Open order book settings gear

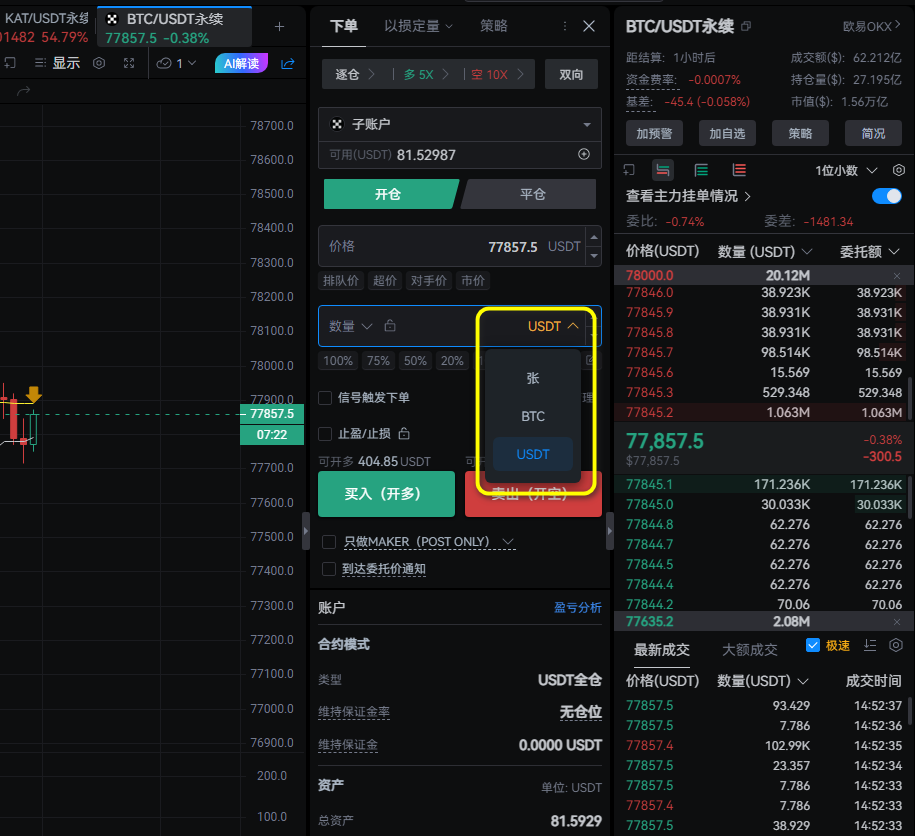coord(898,170)
